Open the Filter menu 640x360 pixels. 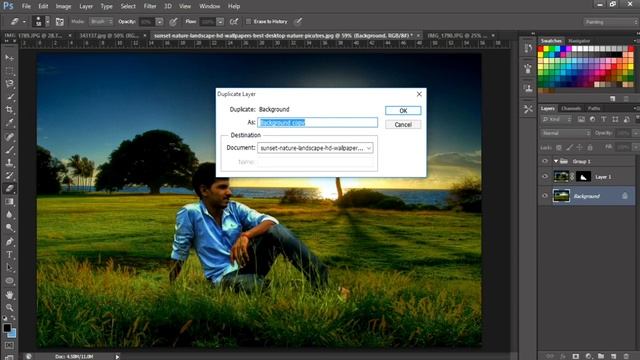(150, 6)
